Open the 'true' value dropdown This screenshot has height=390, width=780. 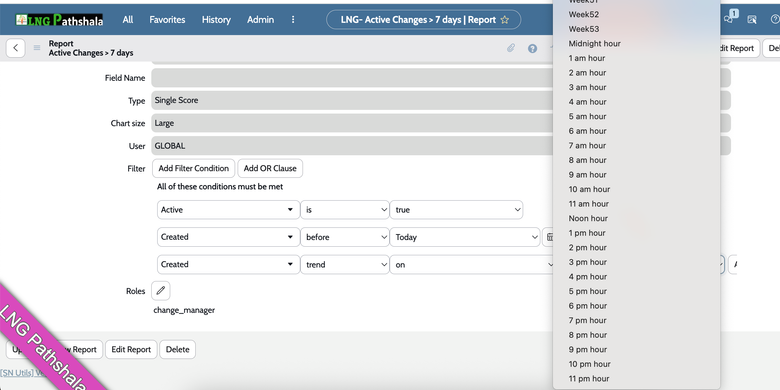click(456, 210)
